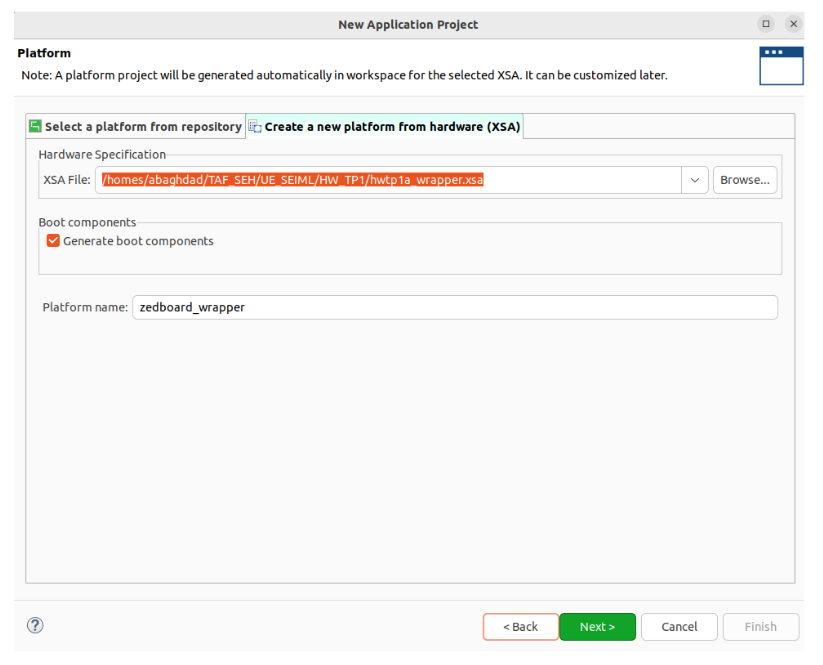Open Create a new platform from hardware (XSA) tab
Viewport: 823px width, 665px height.
point(385,126)
